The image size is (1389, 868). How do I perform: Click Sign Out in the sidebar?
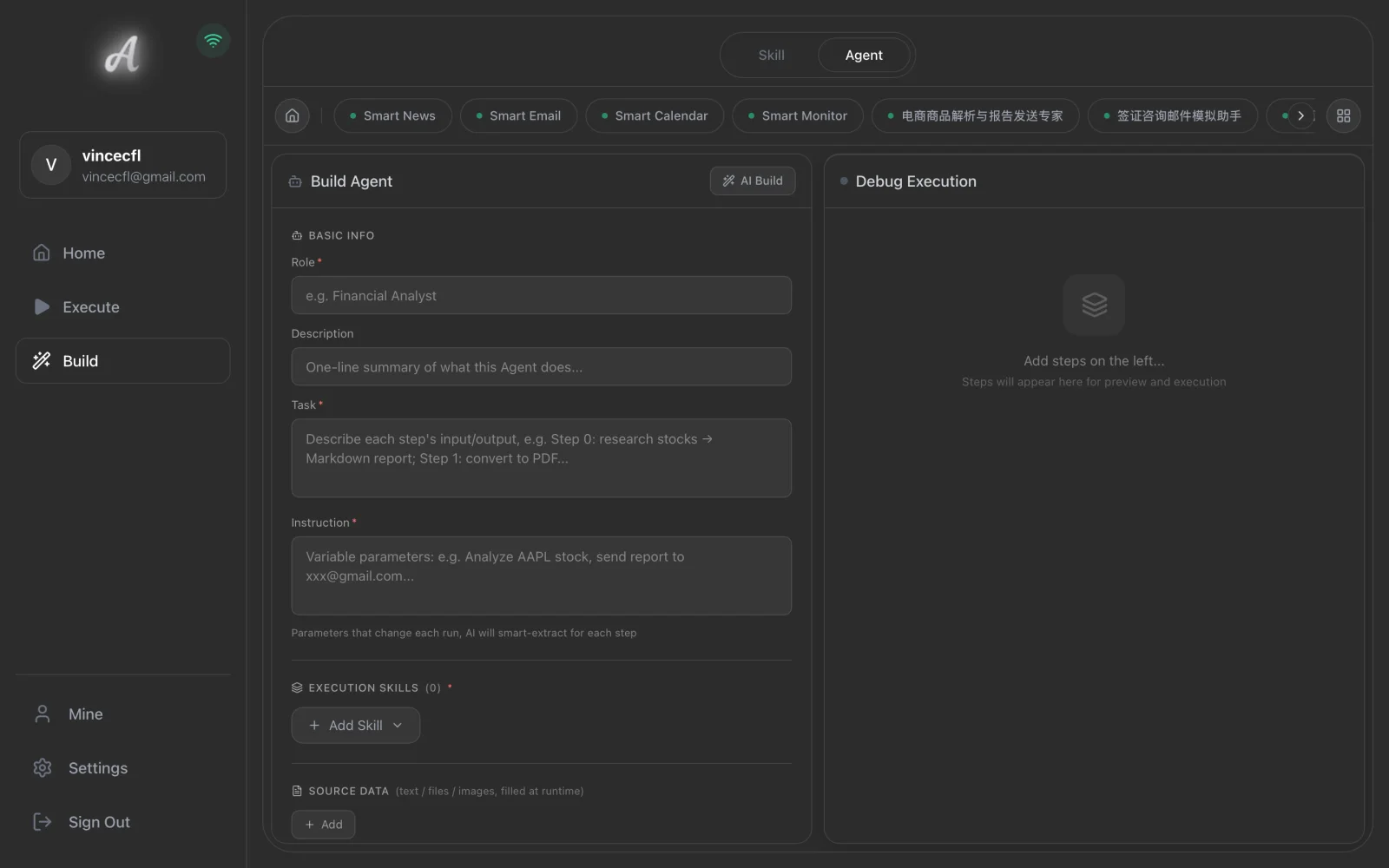click(122, 822)
